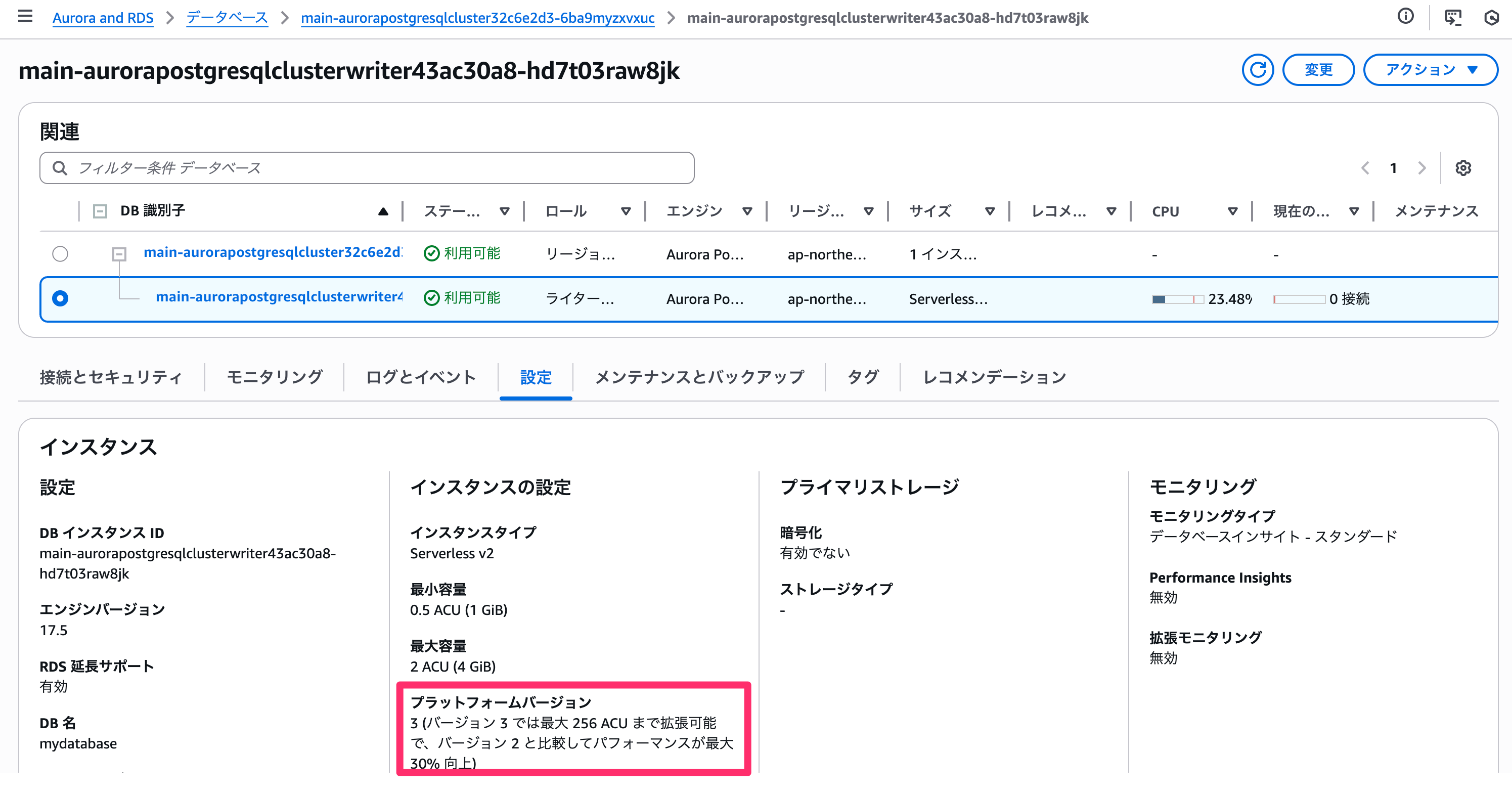
Task: Click DB name value 'mydatabase'
Action: pyautogui.click(x=78, y=743)
